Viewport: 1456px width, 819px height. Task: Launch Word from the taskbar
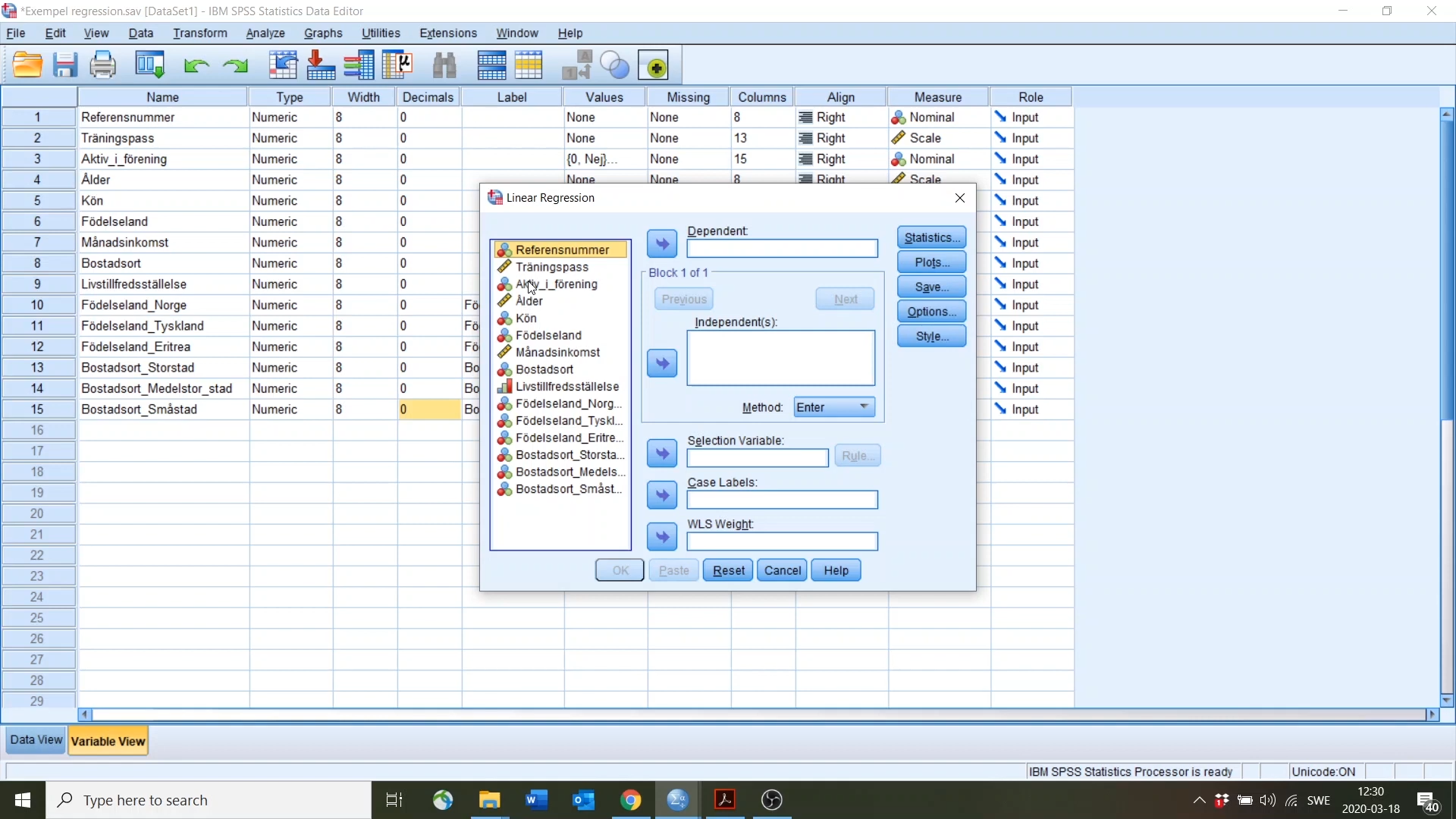click(x=536, y=800)
